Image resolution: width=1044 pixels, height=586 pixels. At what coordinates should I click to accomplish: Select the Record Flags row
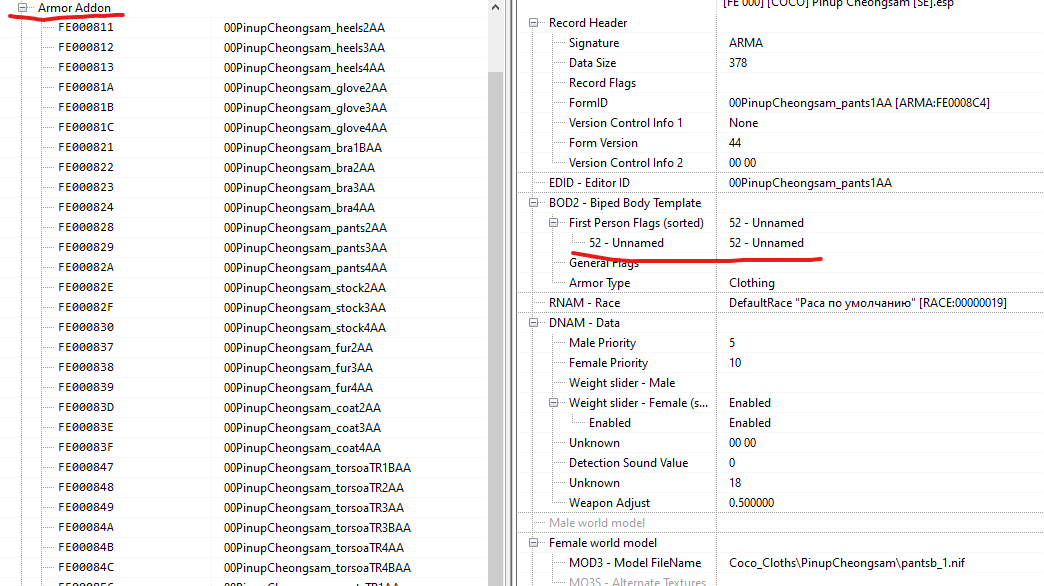coord(602,83)
